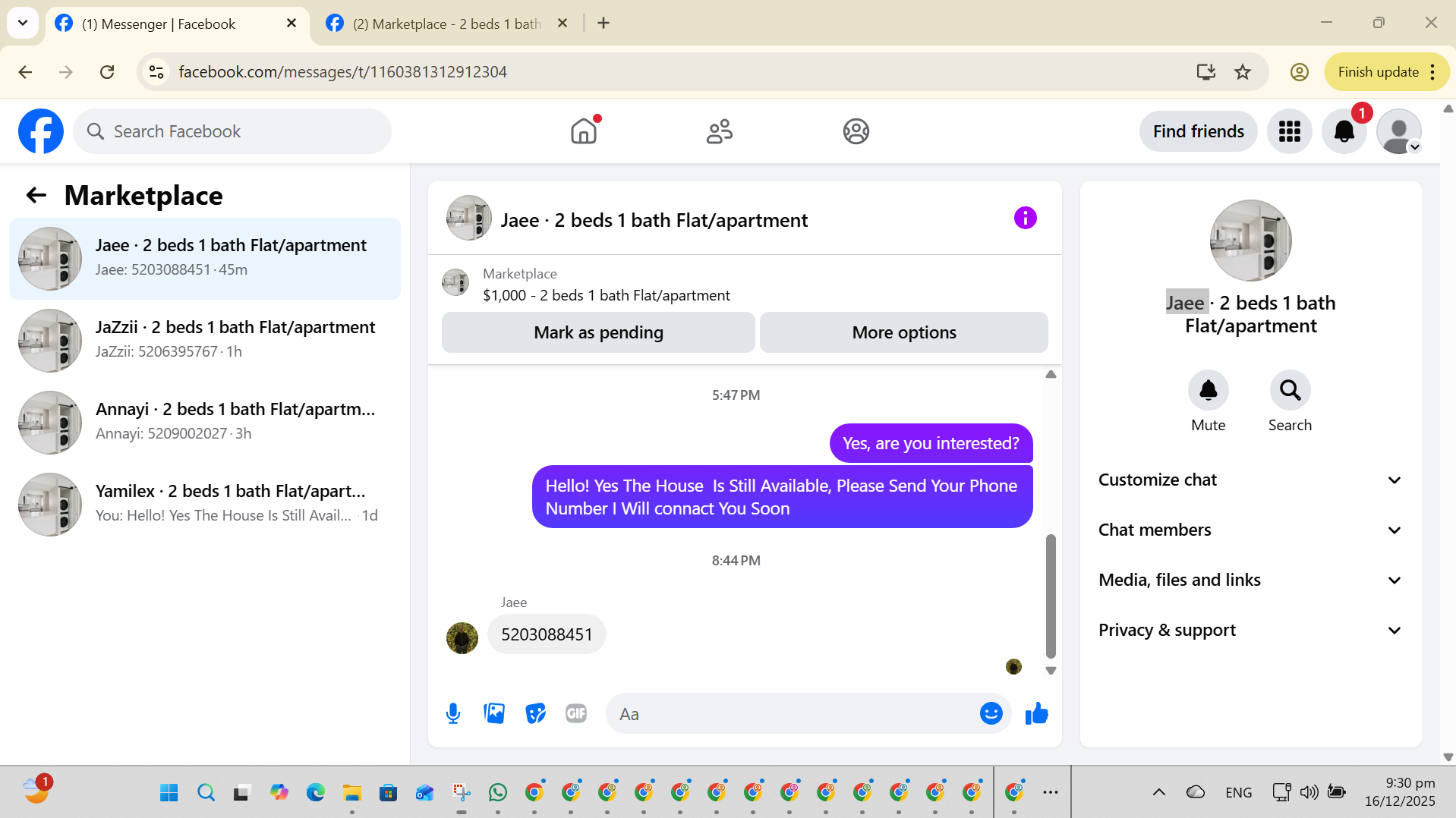Open the Annayi conversation
1456x818 pixels.
(x=205, y=423)
